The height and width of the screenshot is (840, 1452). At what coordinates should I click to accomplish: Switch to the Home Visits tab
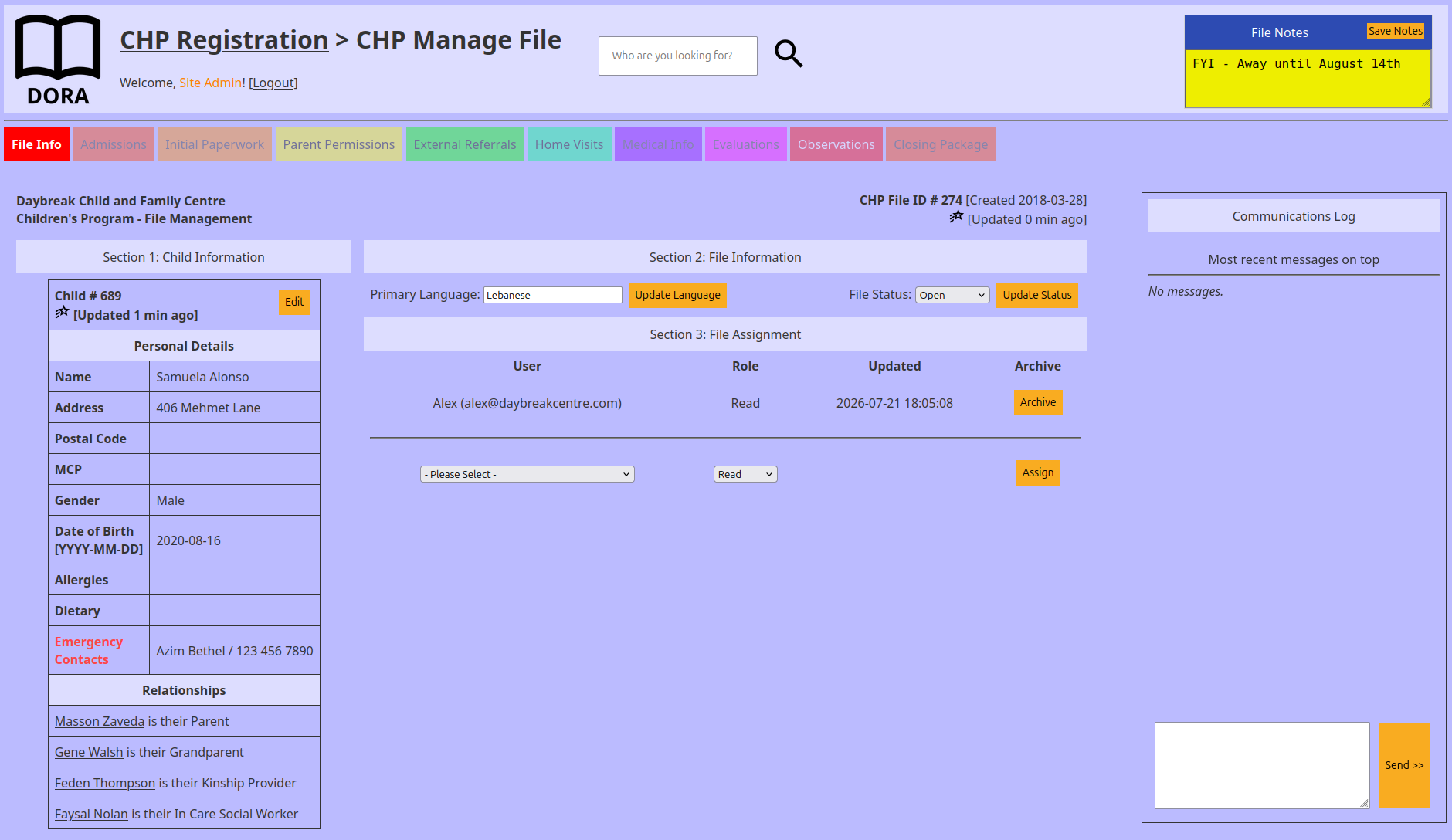[569, 144]
